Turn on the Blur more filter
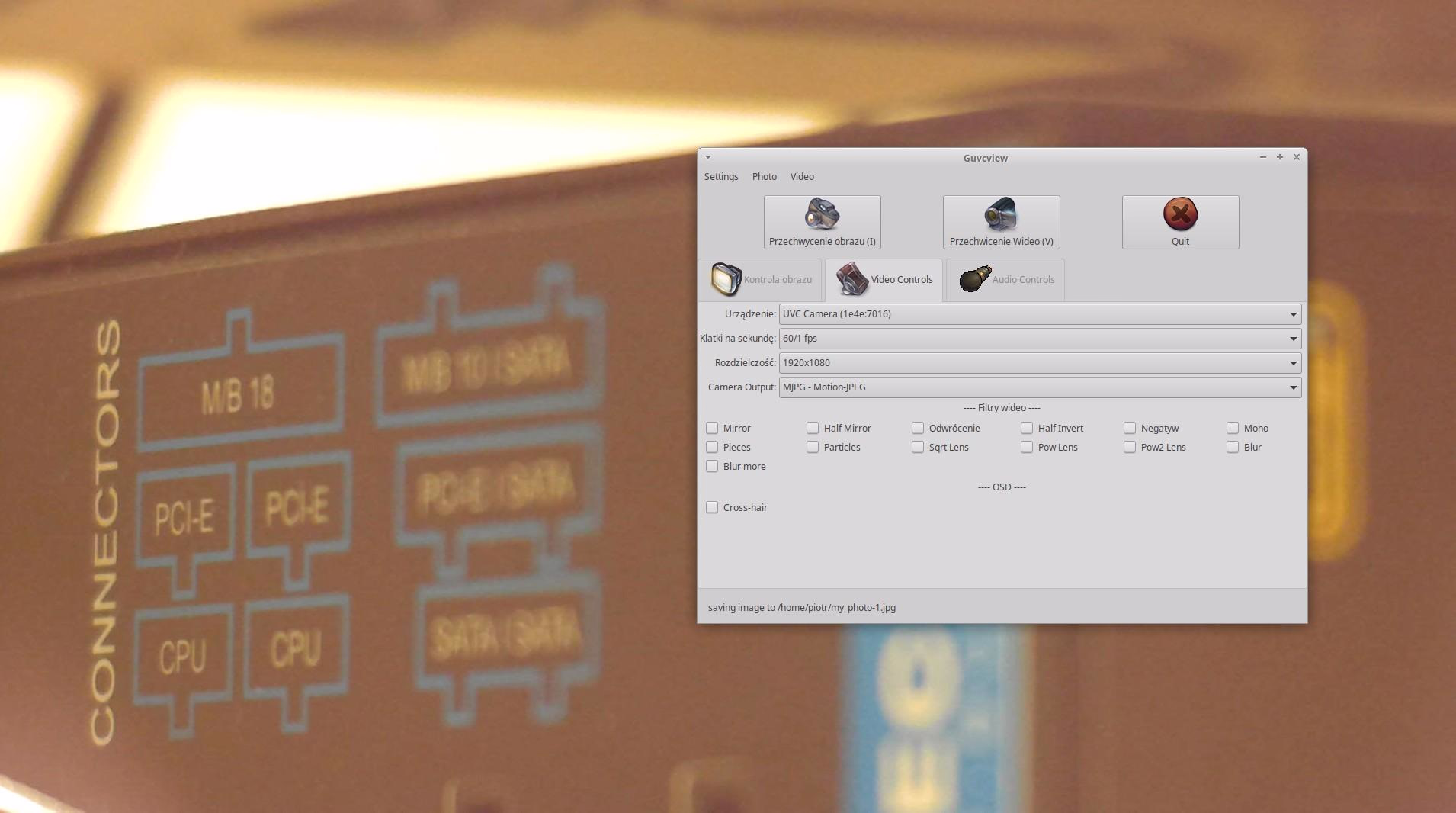 tap(712, 466)
